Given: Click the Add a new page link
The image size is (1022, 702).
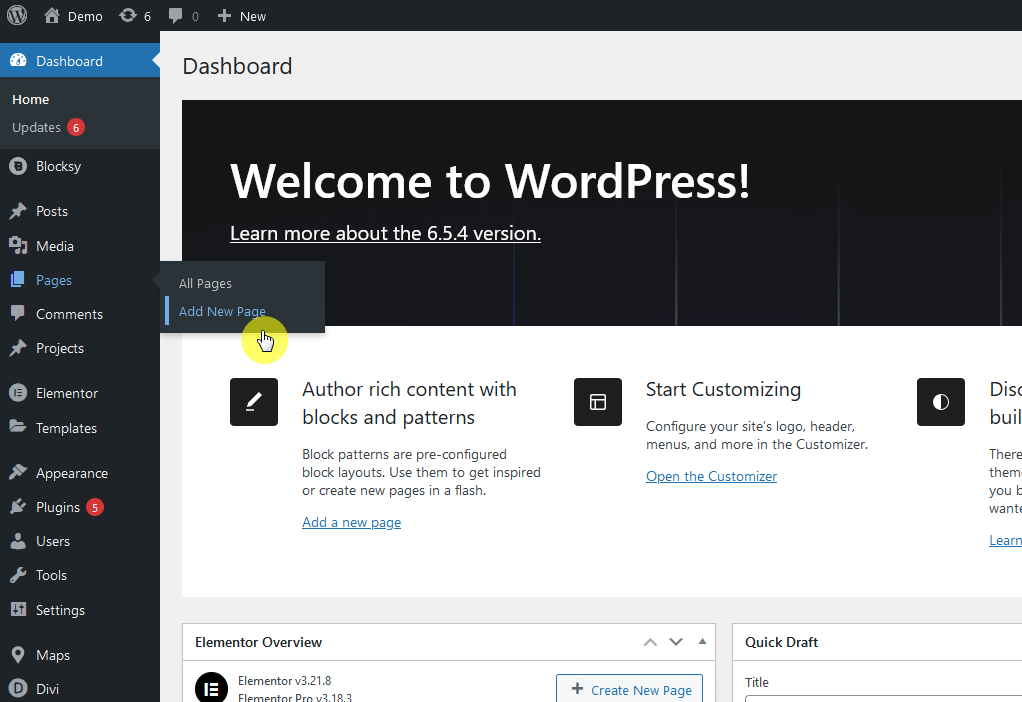Looking at the screenshot, I should pyautogui.click(x=351, y=522).
